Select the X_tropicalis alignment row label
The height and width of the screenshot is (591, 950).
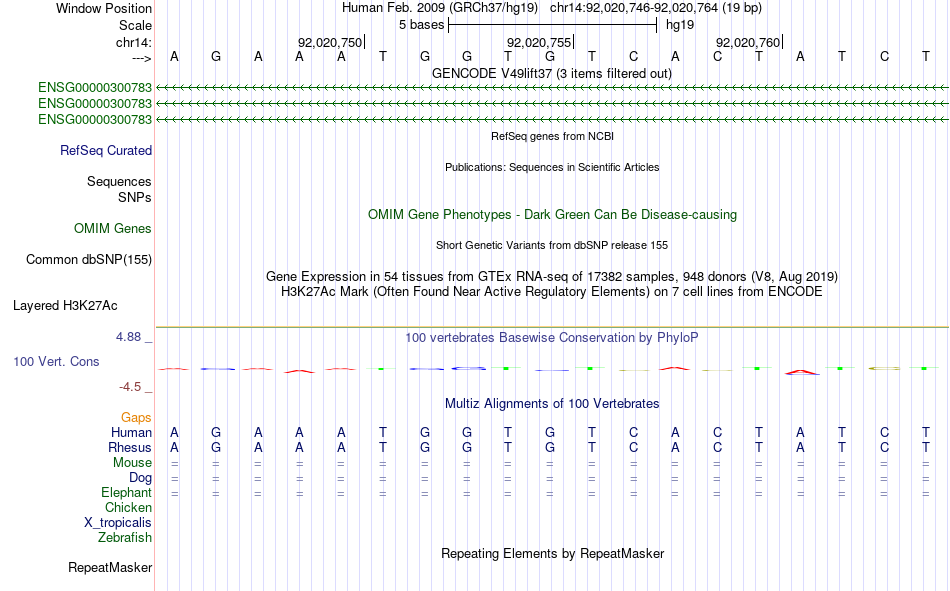tap(118, 523)
